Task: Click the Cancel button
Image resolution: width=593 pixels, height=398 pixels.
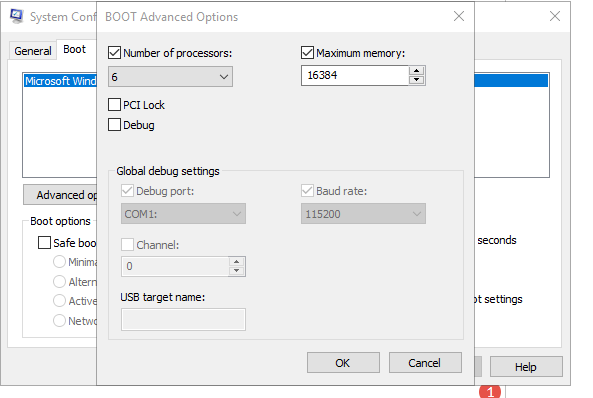Action: [x=425, y=363]
